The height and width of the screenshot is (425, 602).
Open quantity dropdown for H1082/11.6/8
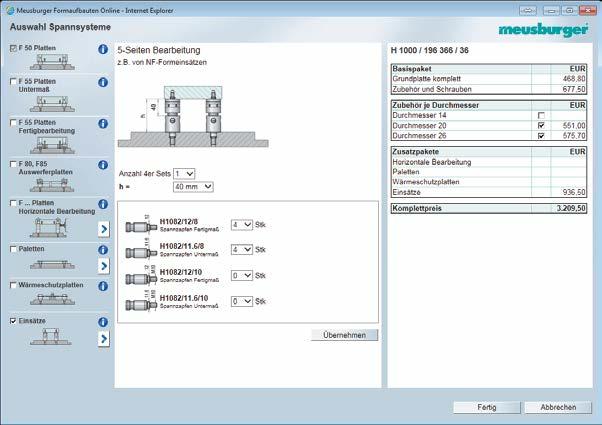(241, 250)
